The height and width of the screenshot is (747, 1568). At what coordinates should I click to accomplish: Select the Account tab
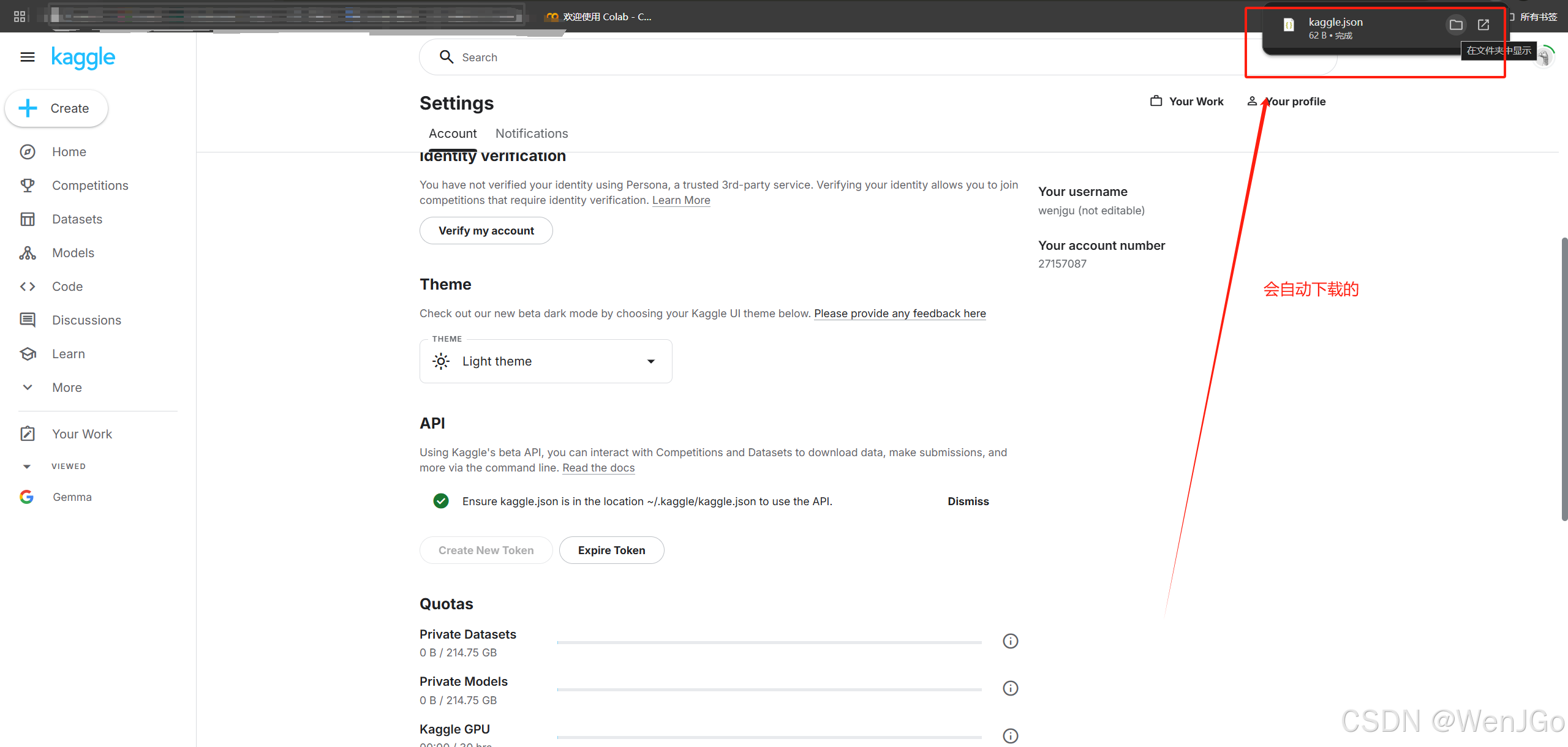(452, 133)
